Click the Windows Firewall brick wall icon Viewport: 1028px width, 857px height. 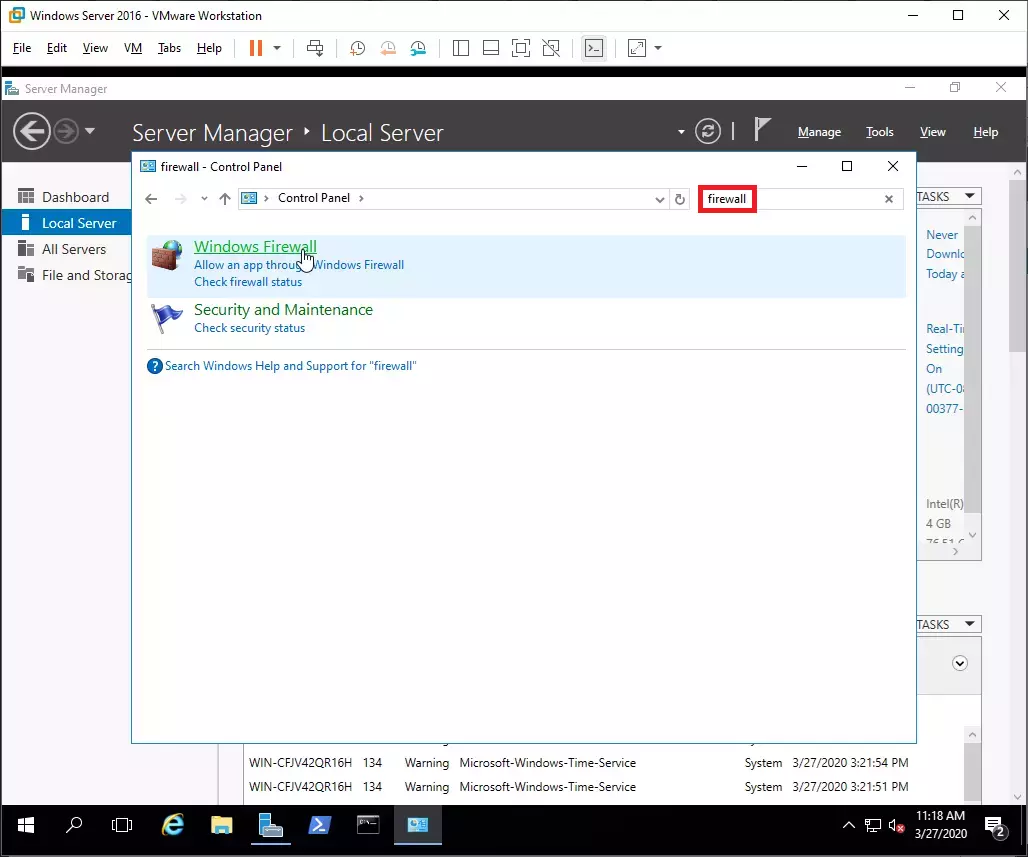pyautogui.click(x=167, y=255)
